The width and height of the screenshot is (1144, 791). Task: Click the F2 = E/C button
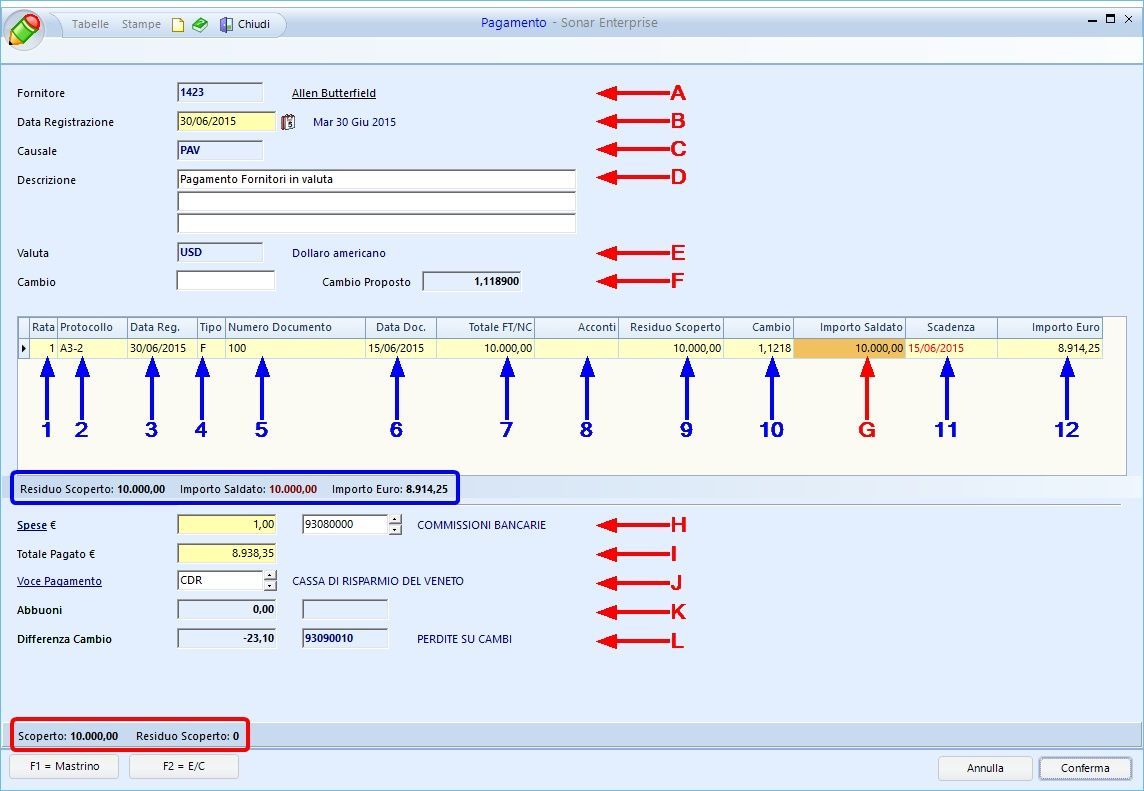click(x=184, y=767)
